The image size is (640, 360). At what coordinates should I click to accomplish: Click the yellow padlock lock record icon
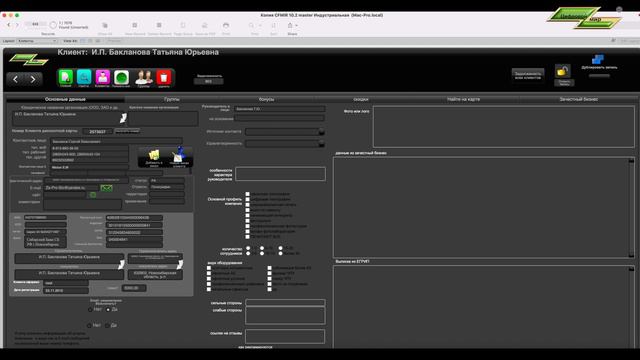point(563,71)
